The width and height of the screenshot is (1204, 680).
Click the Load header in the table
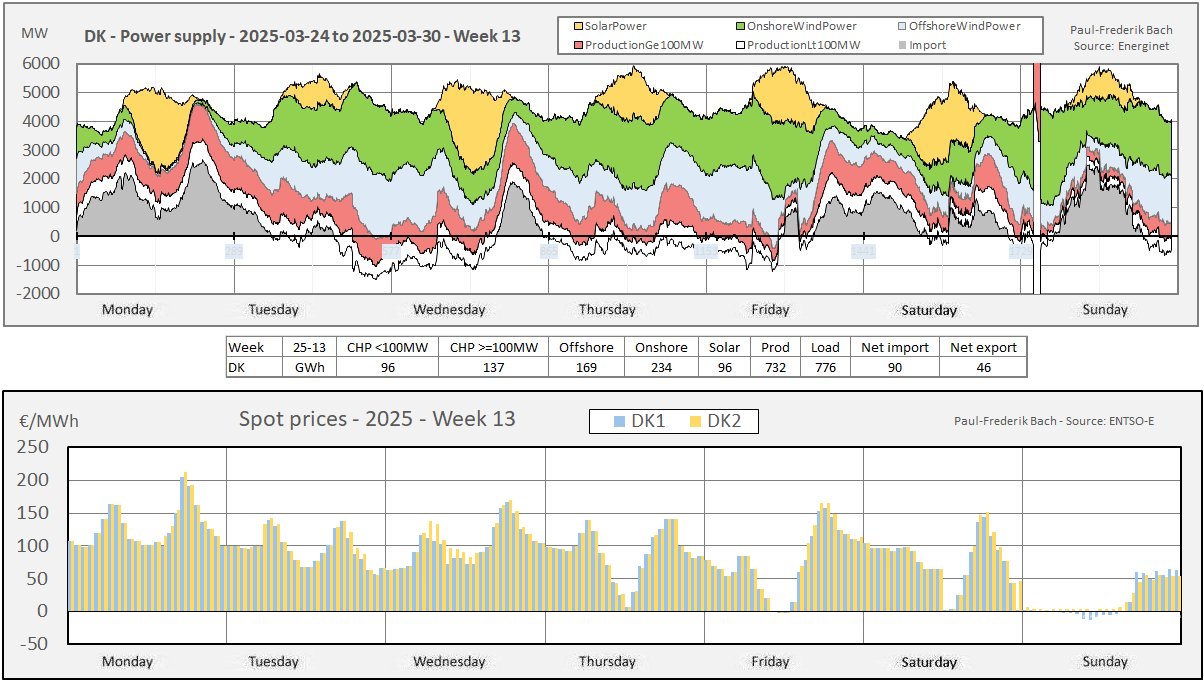point(825,347)
